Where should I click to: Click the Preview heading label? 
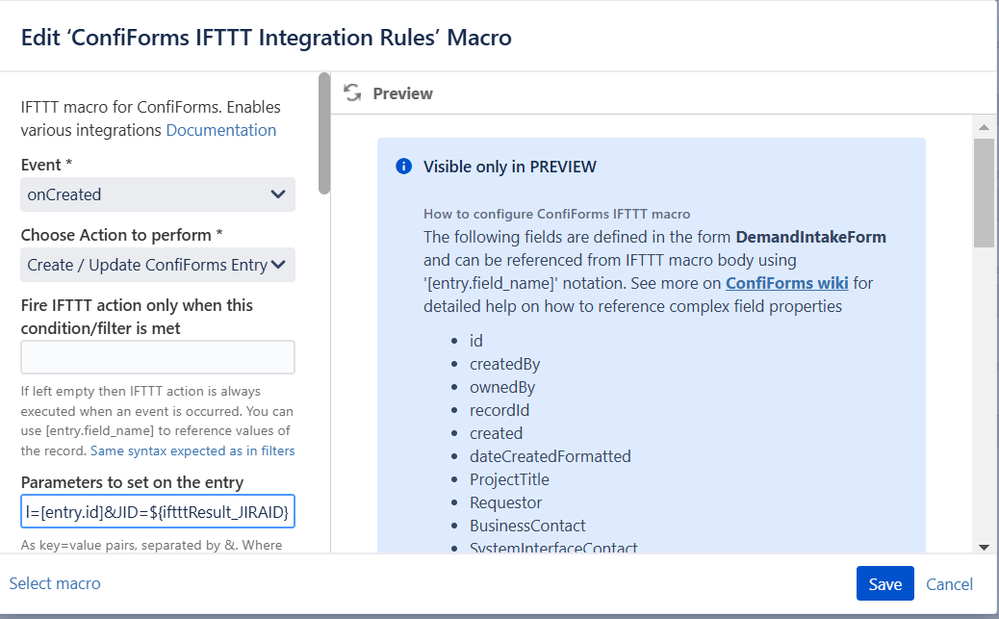click(x=403, y=94)
